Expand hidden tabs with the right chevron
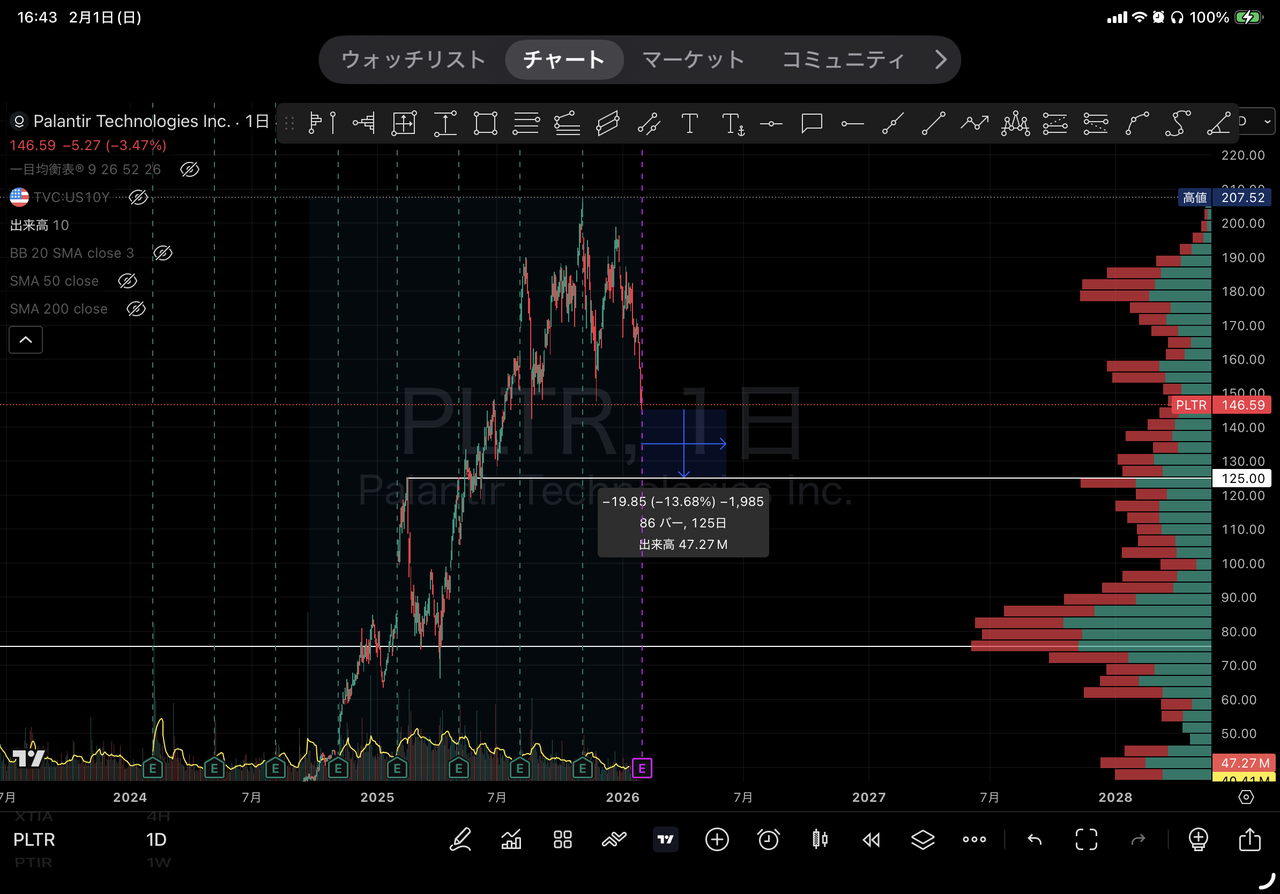This screenshot has width=1280, height=894. tap(939, 59)
